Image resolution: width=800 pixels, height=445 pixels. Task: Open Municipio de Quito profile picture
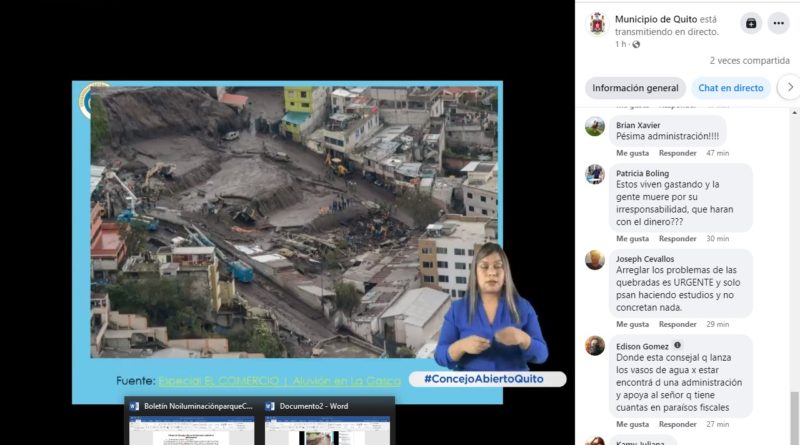coord(597,23)
